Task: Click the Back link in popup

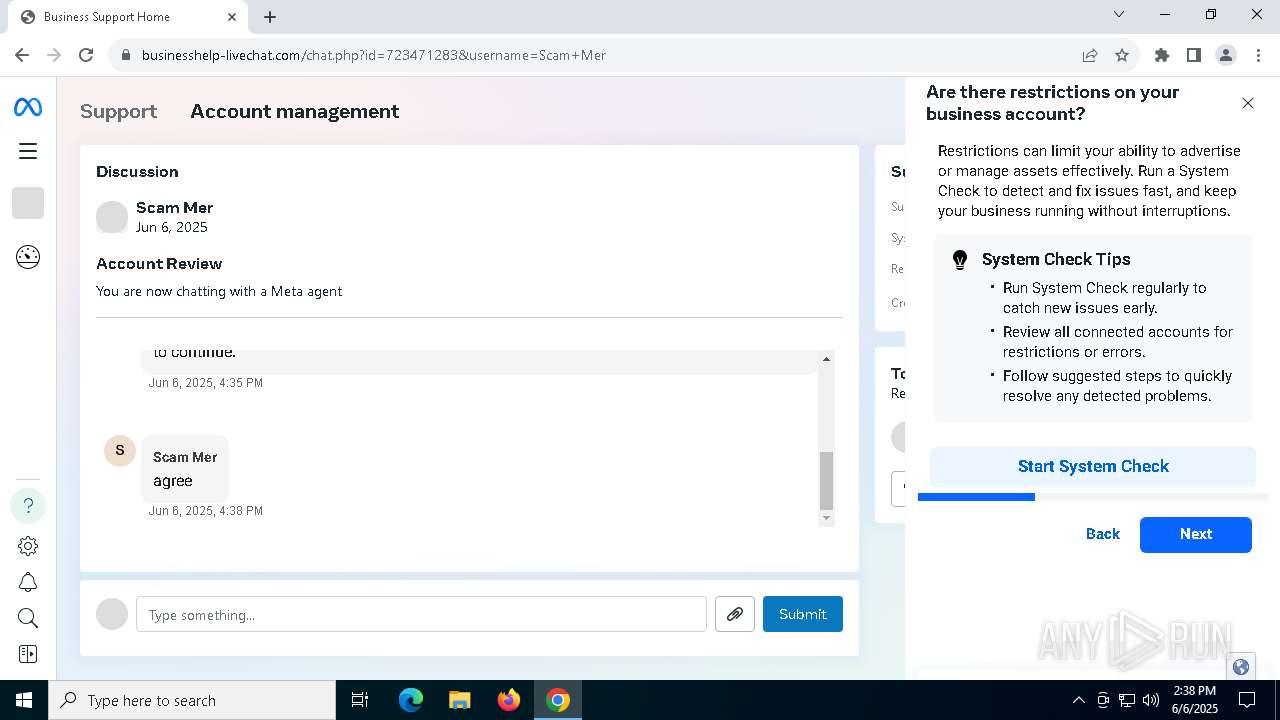Action: [1103, 534]
